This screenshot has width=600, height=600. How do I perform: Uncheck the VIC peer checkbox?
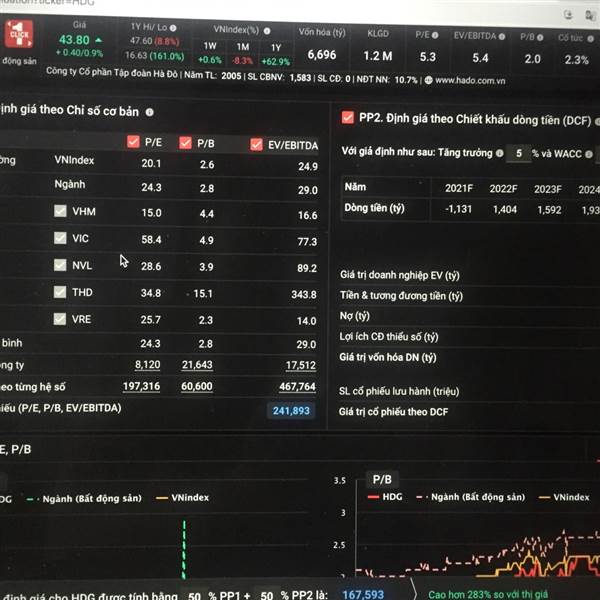pyautogui.click(x=60, y=238)
